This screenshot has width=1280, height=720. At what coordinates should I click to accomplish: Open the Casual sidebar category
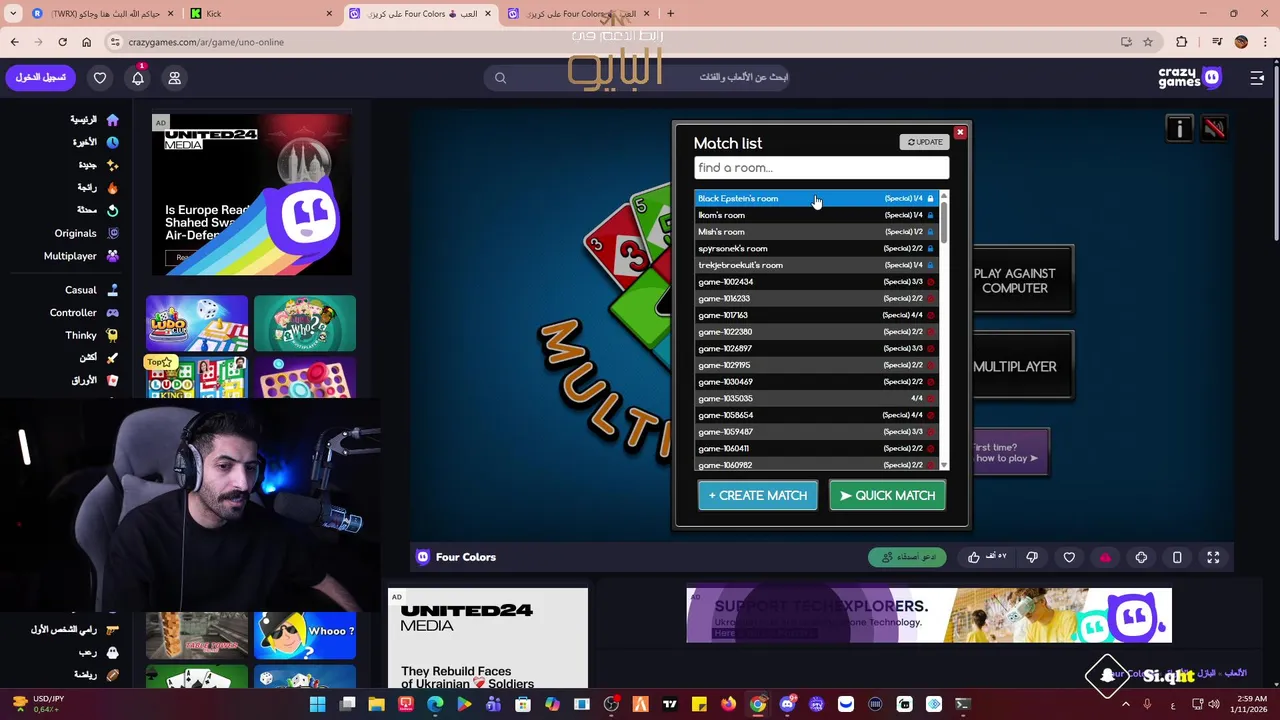91,290
